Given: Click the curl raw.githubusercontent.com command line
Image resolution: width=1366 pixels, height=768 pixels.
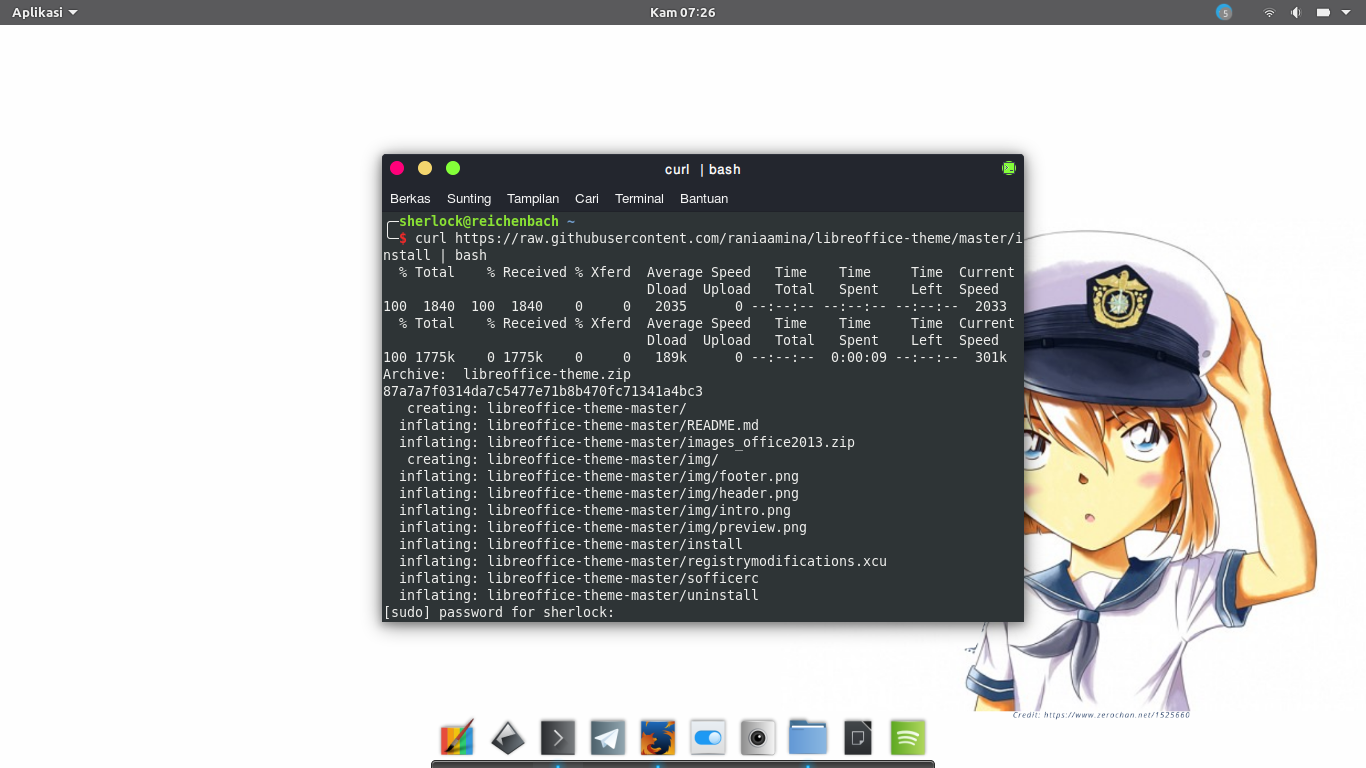Looking at the screenshot, I should [703, 246].
